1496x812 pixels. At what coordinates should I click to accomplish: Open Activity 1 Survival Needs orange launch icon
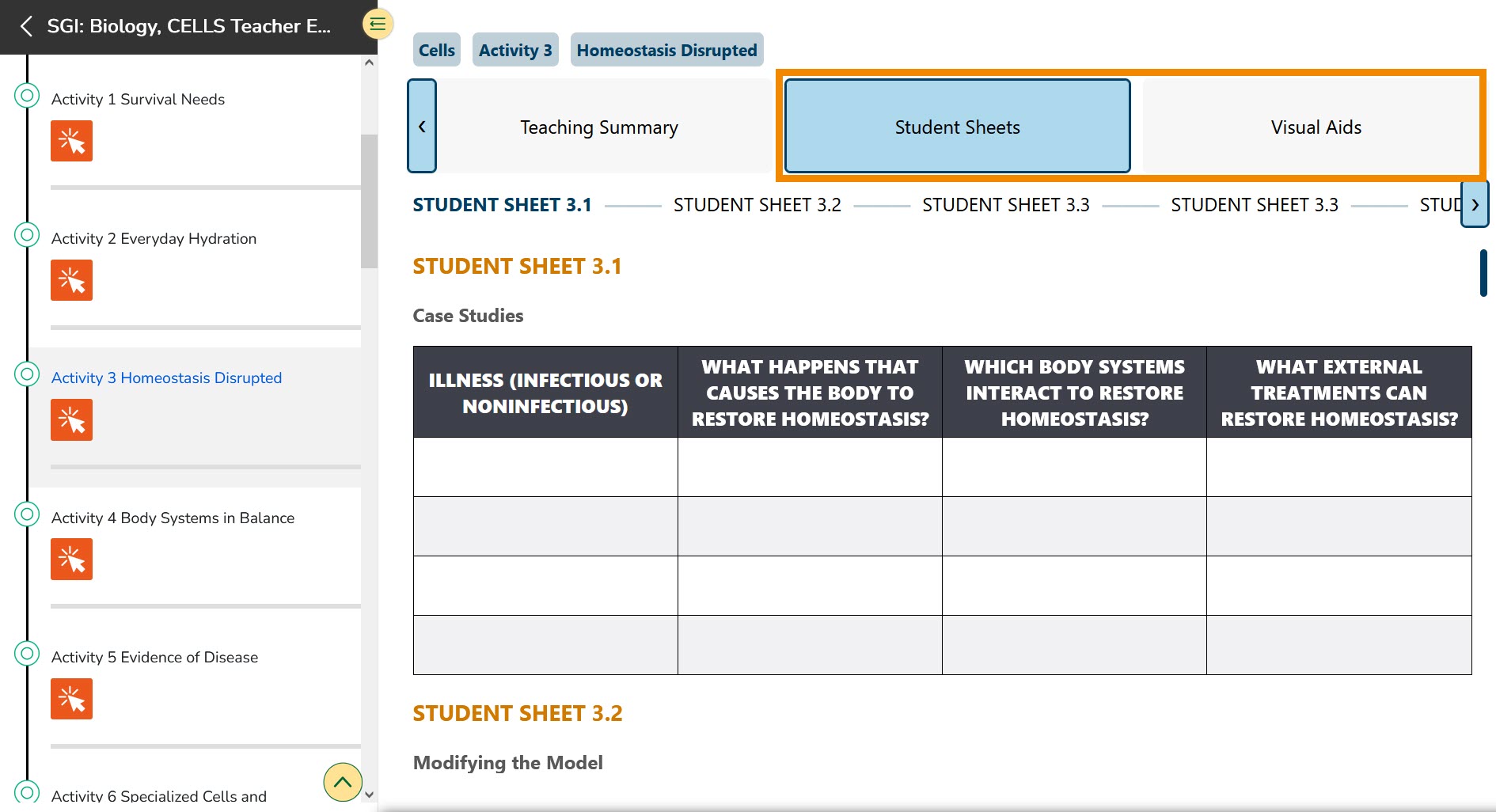tap(71, 141)
